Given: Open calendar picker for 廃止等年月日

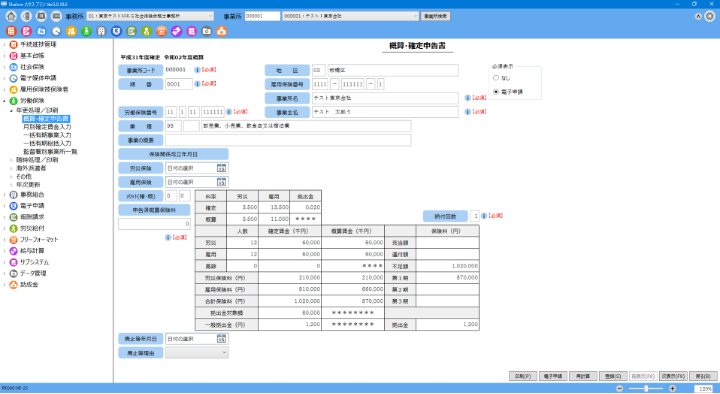Looking at the screenshot, I should point(221,339).
